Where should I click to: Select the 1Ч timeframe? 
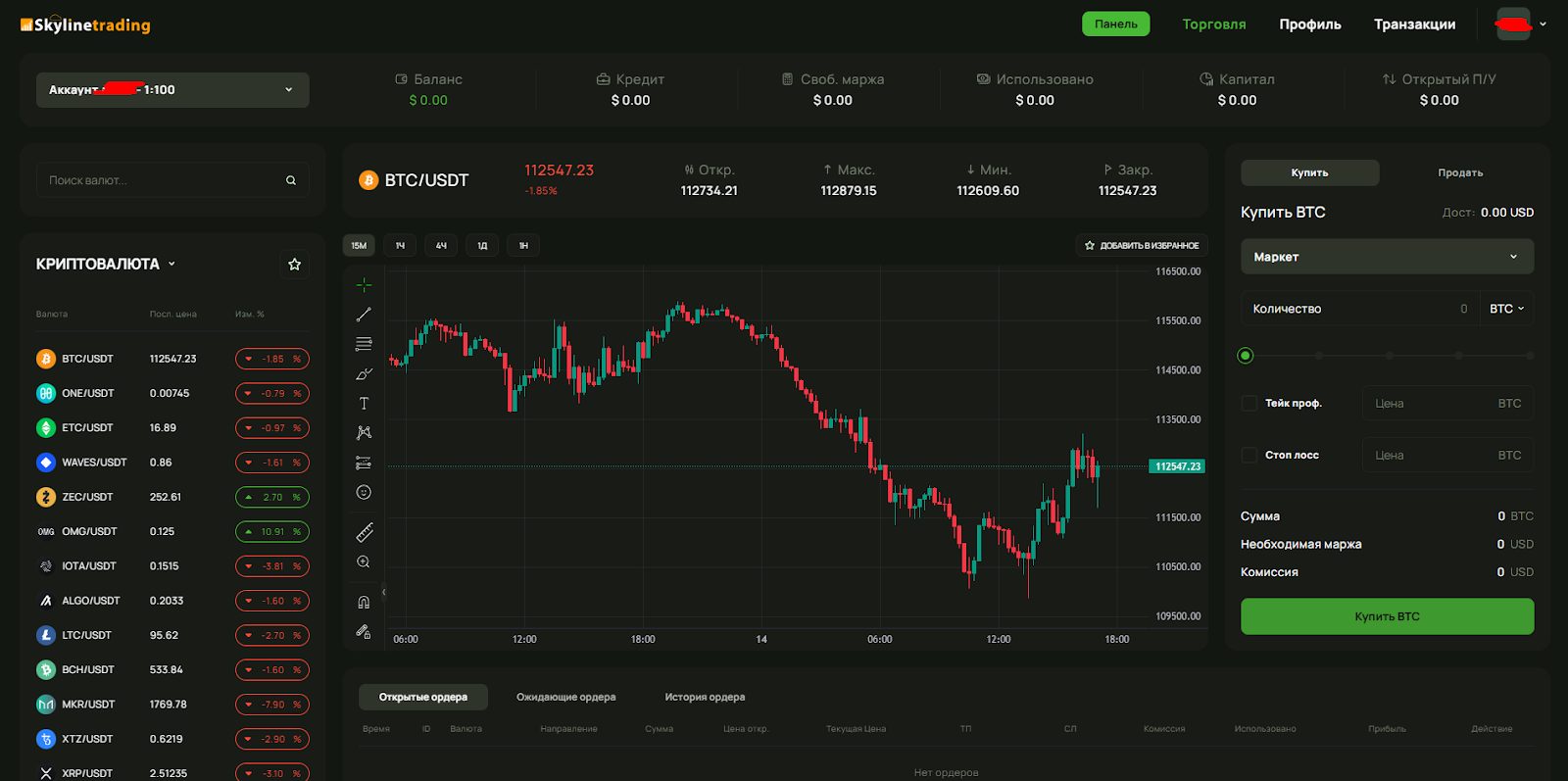[401, 245]
